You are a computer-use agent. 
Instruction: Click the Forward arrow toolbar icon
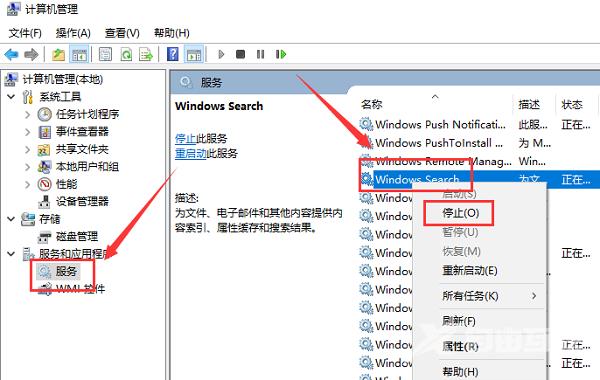[31, 54]
